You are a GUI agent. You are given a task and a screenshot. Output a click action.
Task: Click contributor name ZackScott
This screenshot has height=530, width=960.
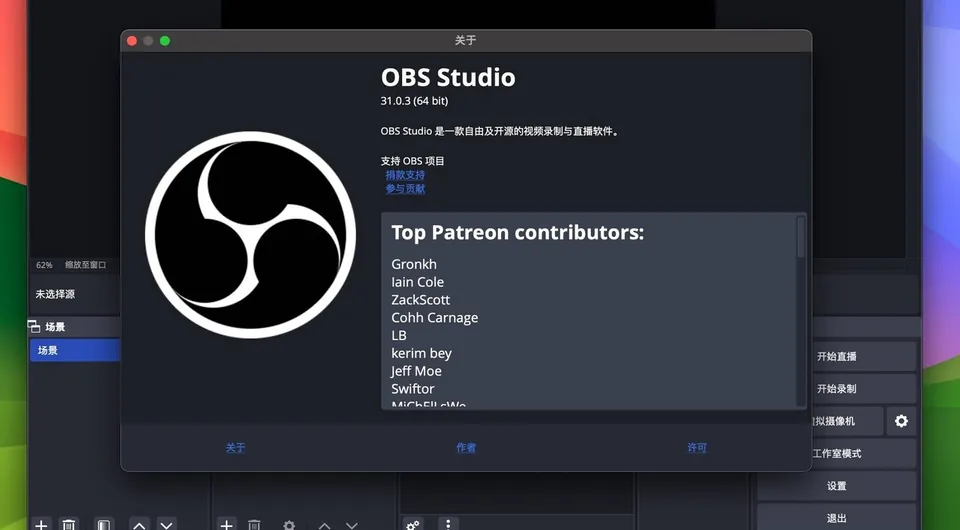point(421,300)
